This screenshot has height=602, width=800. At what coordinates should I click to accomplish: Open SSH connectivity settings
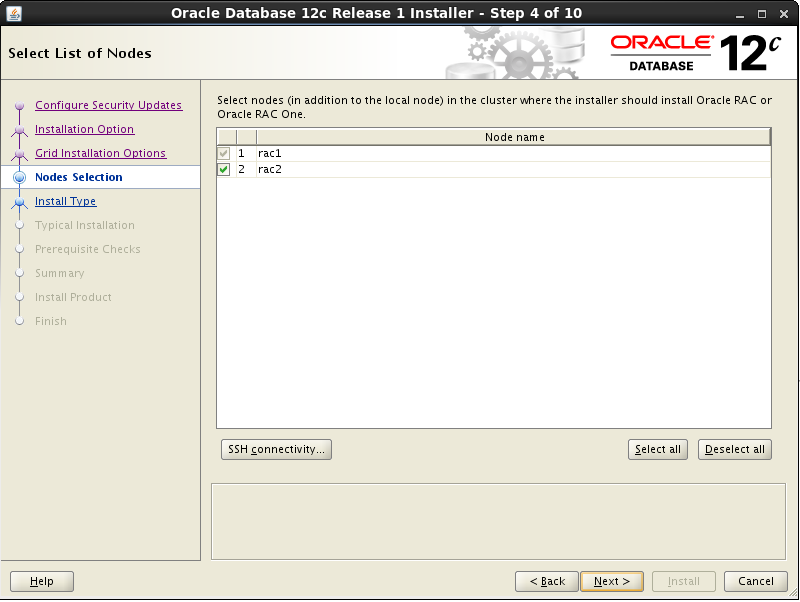coord(276,449)
